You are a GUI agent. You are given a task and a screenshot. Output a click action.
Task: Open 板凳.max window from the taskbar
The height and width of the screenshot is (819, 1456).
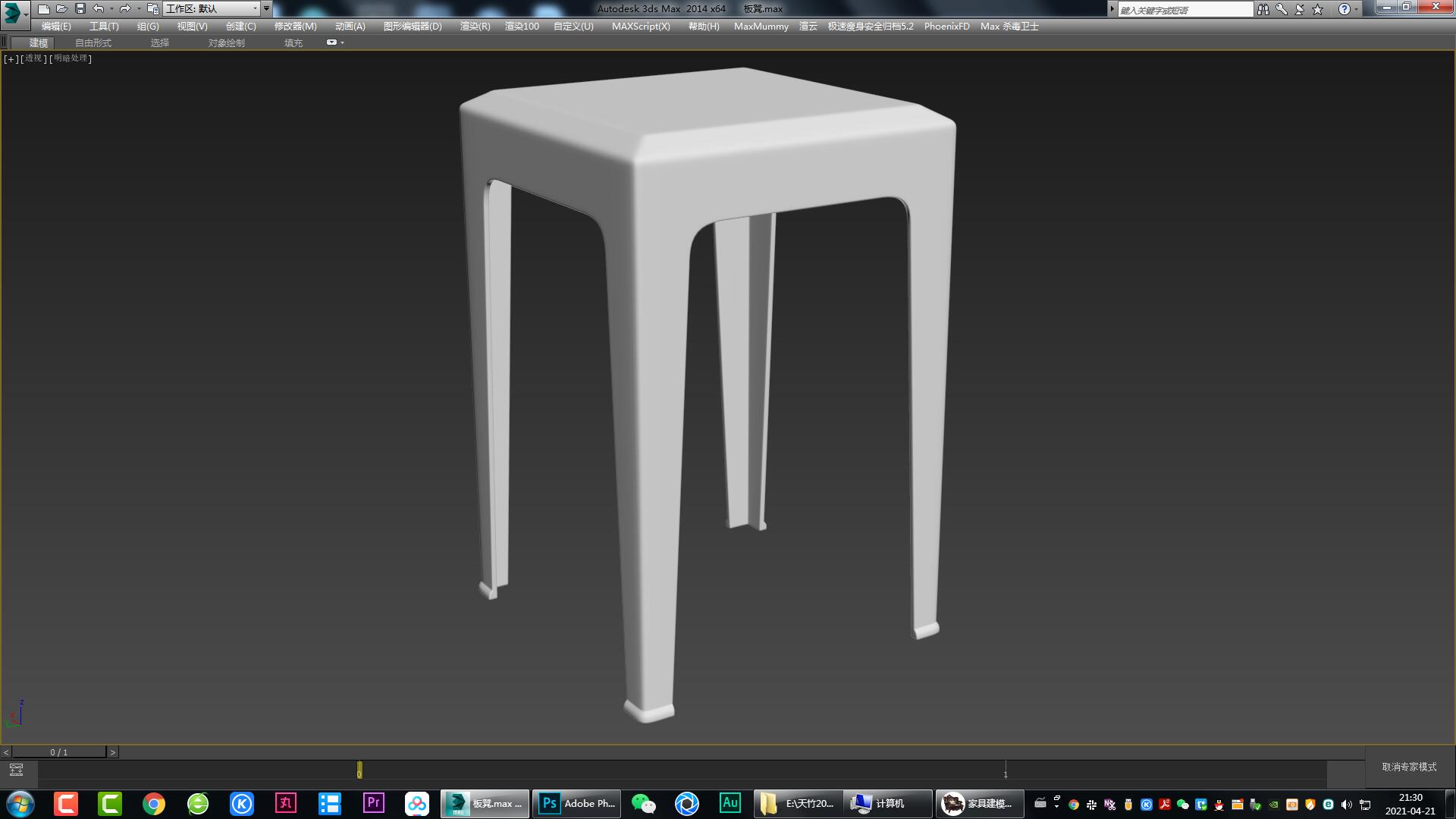pyautogui.click(x=485, y=803)
